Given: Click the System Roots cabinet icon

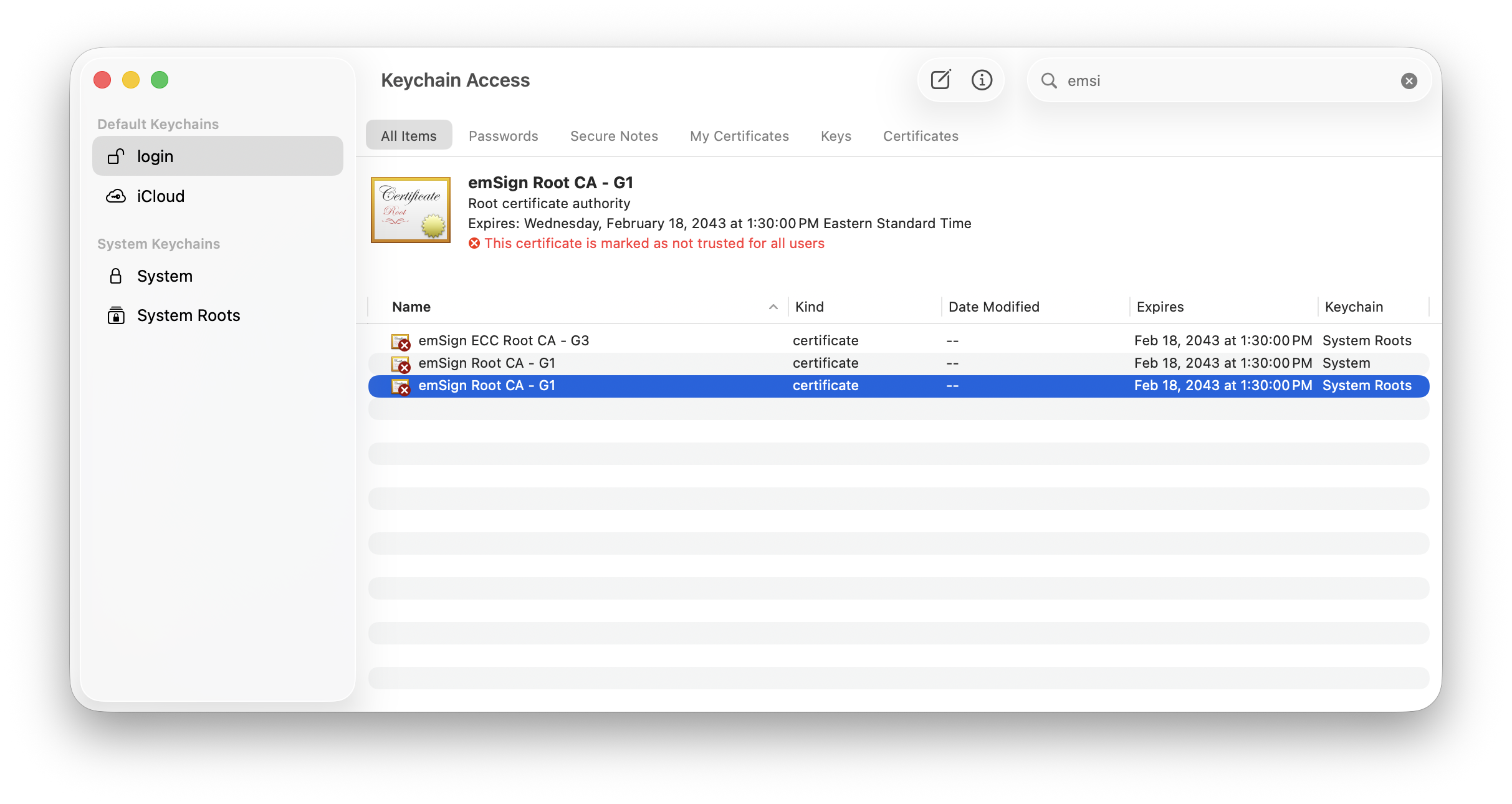Looking at the screenshot, I should [116, 315].
